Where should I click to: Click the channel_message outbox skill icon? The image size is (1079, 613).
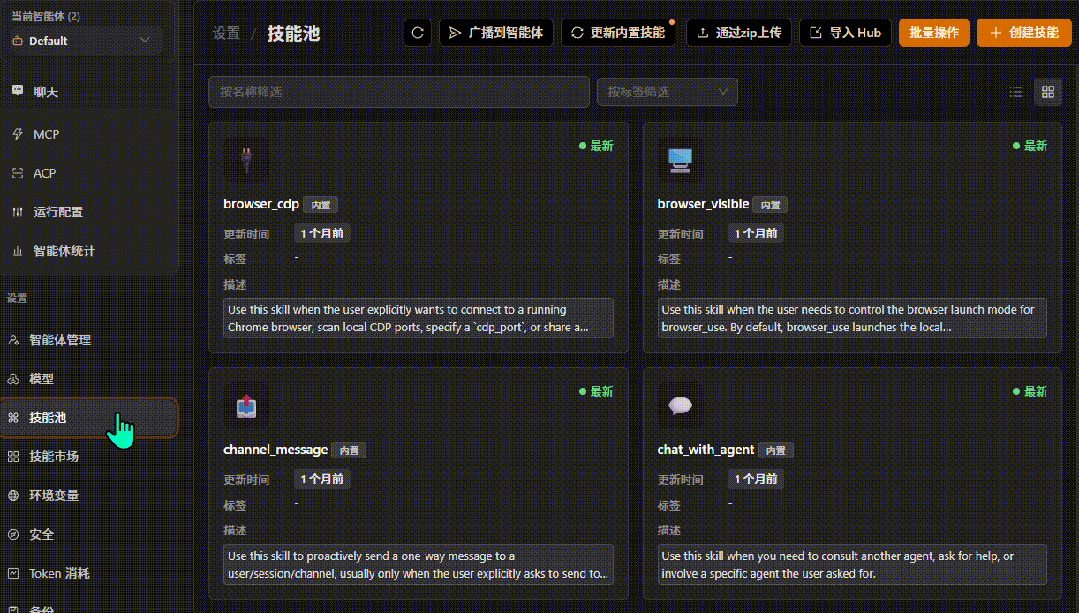coord(246,405)
